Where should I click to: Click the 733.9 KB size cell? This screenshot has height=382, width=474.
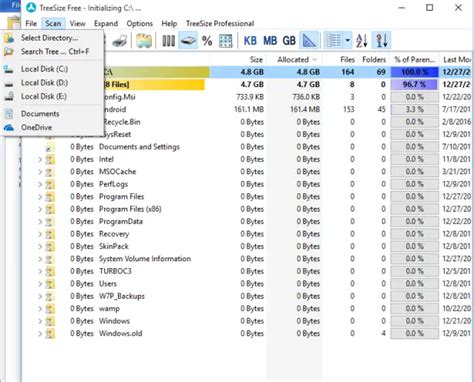point(250,97)
